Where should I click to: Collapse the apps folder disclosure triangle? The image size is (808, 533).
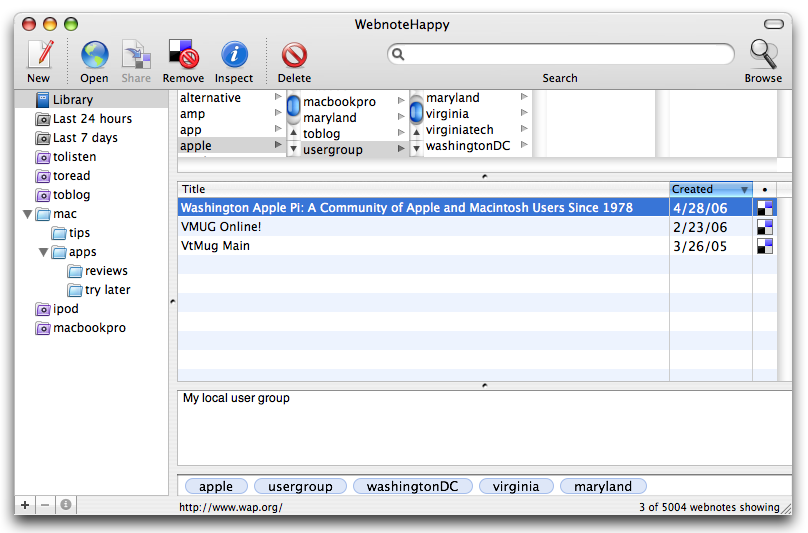pyautogui.click(x=44, y=252)
